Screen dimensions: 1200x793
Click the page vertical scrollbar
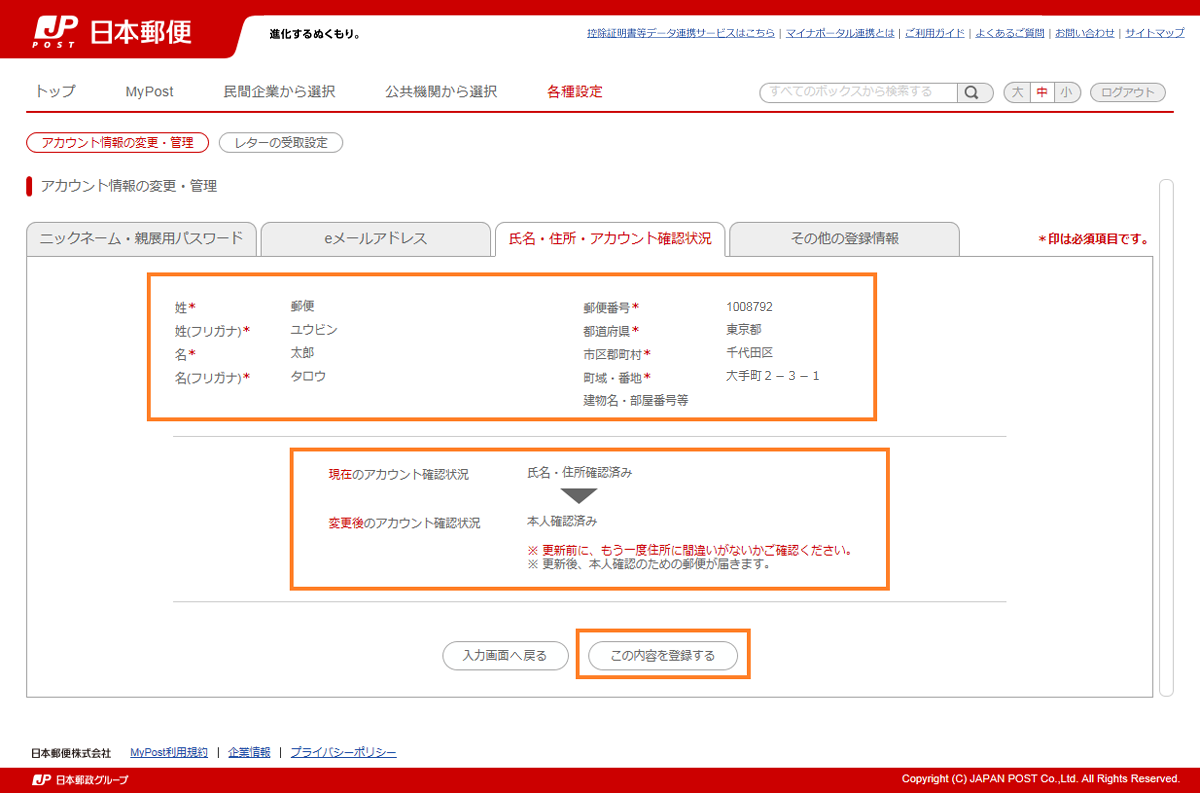click(1165, 438)
